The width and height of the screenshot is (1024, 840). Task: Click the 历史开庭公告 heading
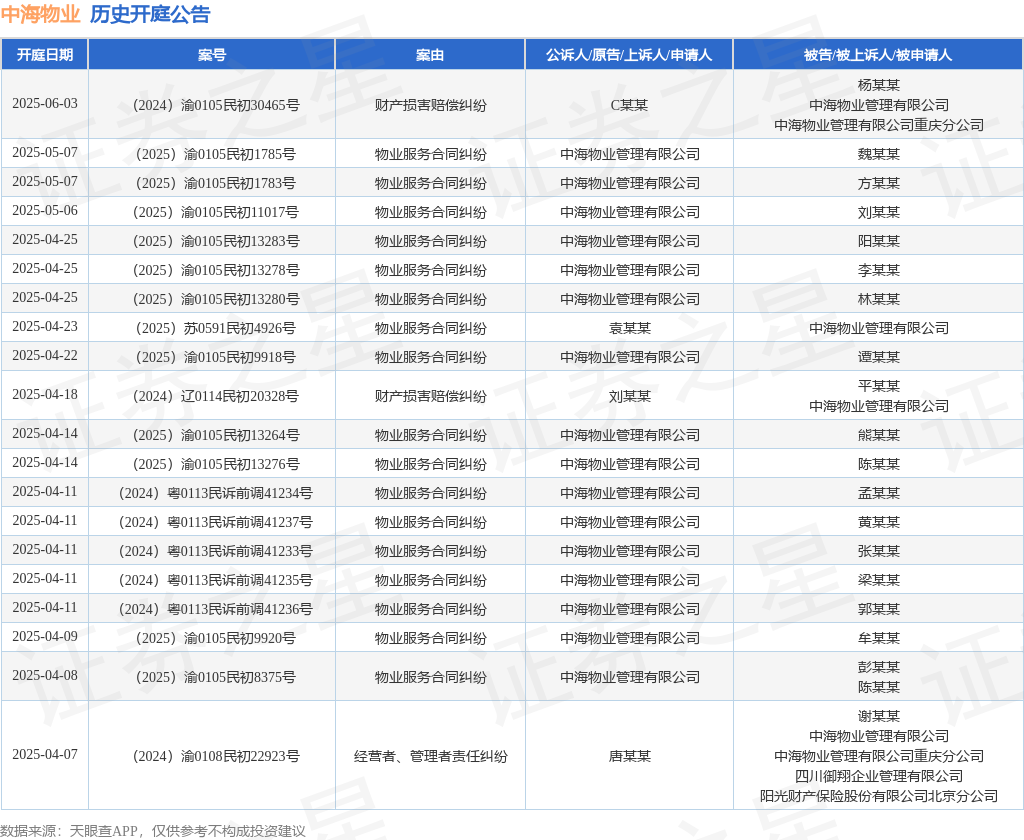150,14
